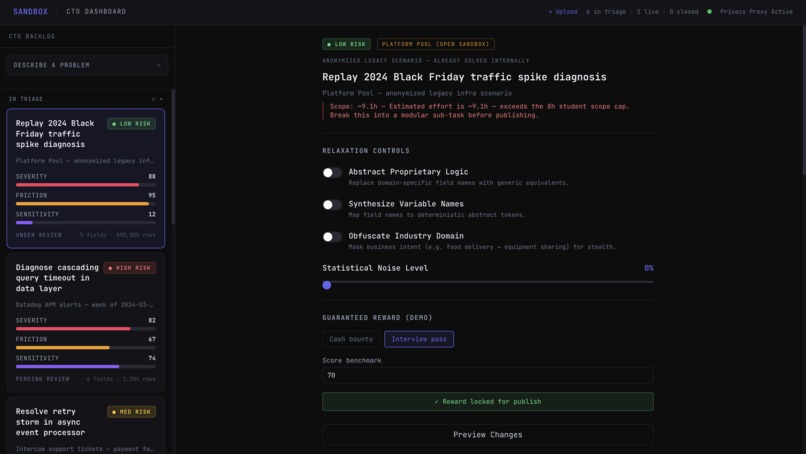The width and height of the screenshot is (806, 454).
Task: Click the green Privacy Proxy status dot
Action: tap(709, 11)
